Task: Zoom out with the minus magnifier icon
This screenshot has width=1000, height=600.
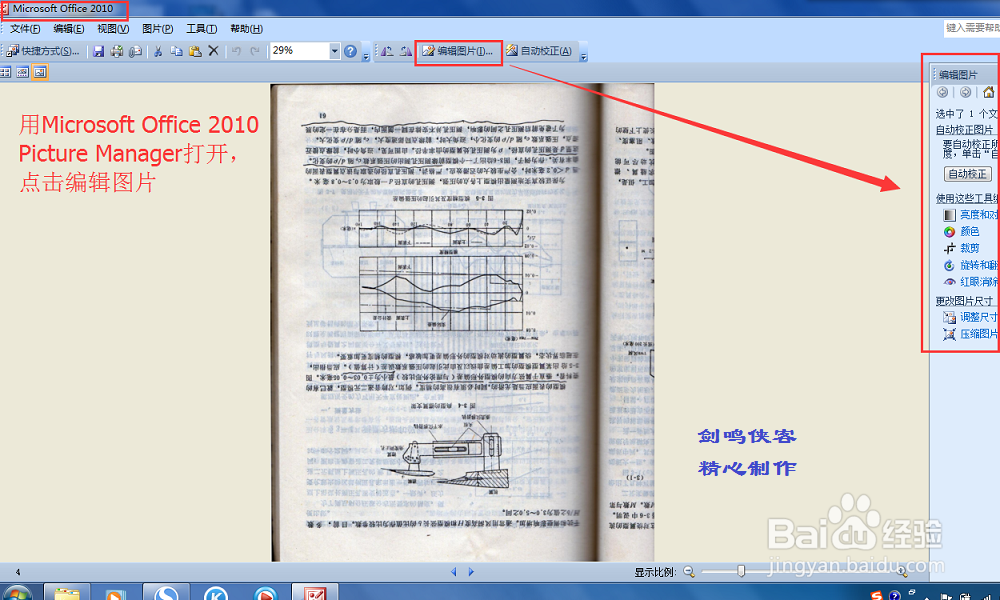Action: coord(689,572)
